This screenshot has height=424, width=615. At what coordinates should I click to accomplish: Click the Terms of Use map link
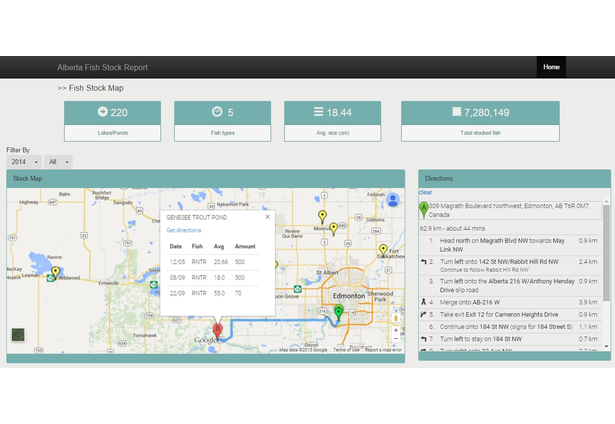[x=346, y=350]
